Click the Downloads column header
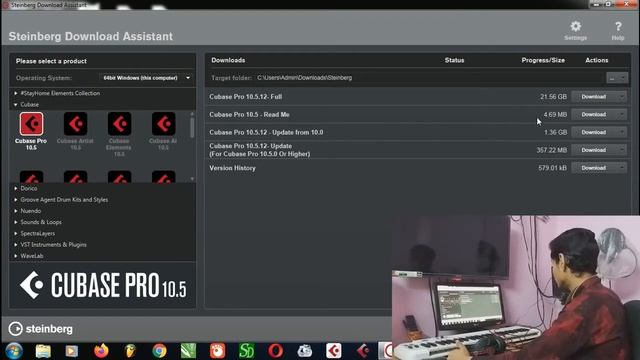The height and width of the screenshot is (360, 640). [228, 60]
